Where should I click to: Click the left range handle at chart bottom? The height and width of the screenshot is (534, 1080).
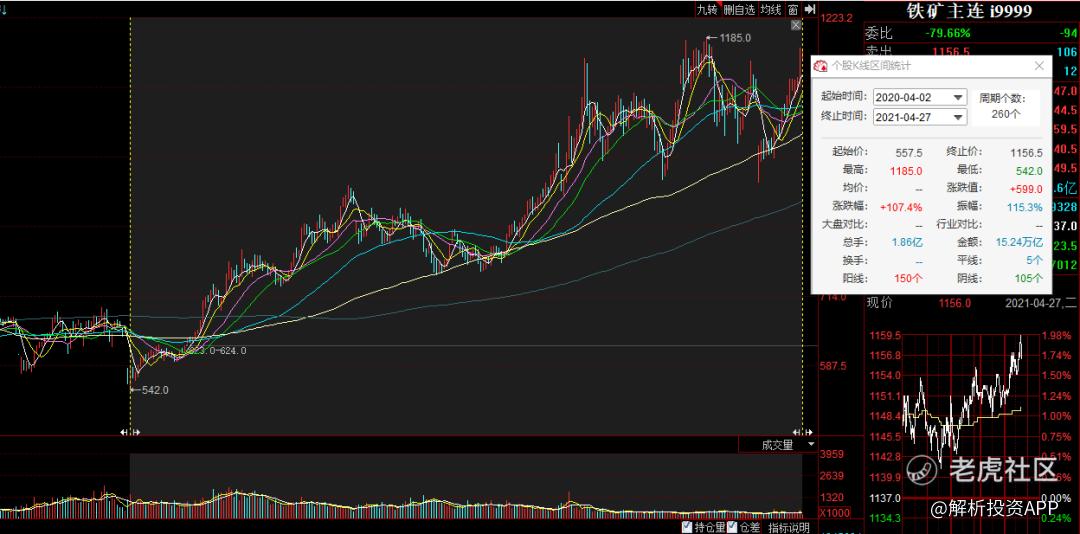(x=130, y=432)
